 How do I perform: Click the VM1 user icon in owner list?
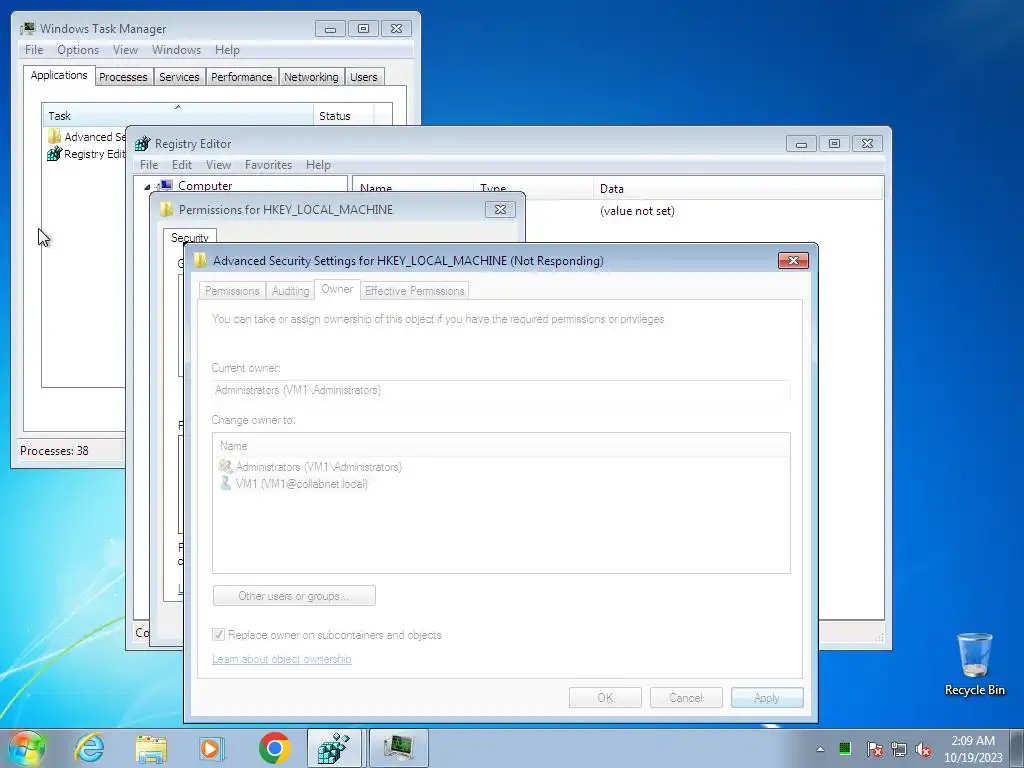click(x=225, y=483)
